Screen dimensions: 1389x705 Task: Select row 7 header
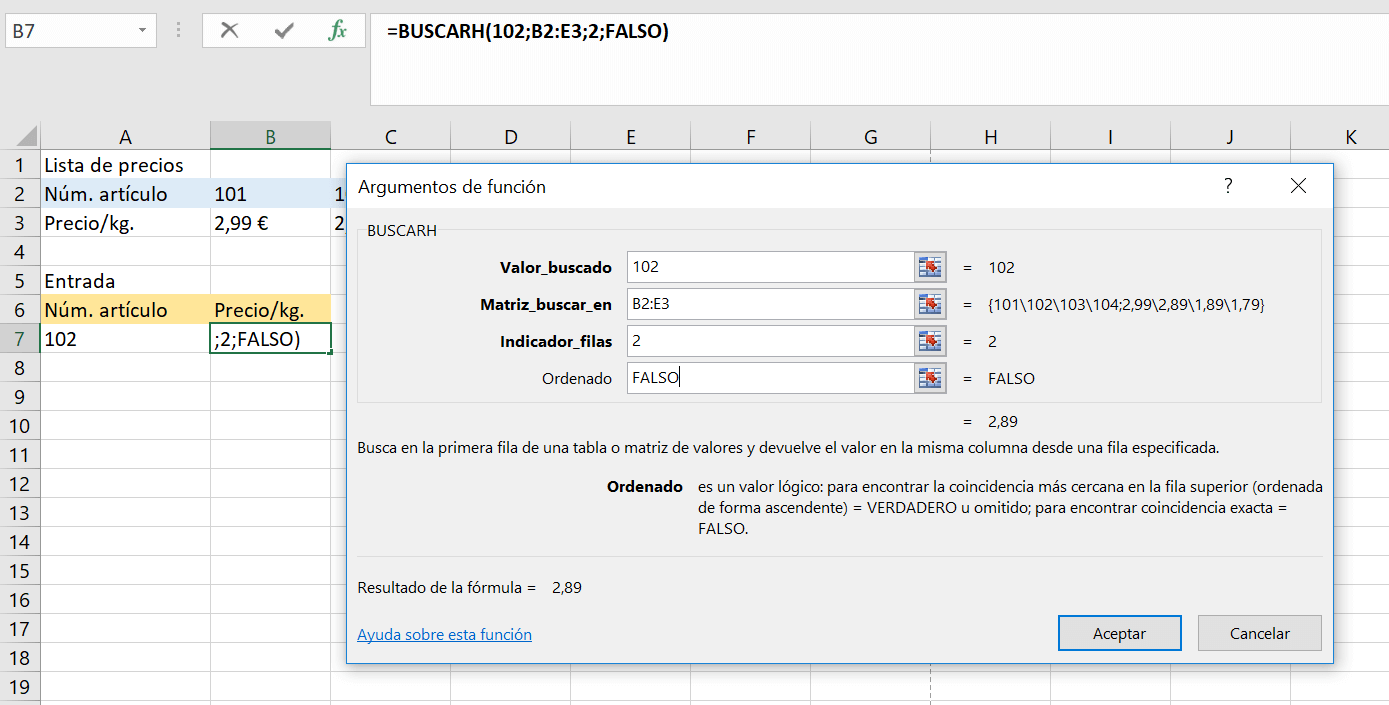[x=19, y=339]
